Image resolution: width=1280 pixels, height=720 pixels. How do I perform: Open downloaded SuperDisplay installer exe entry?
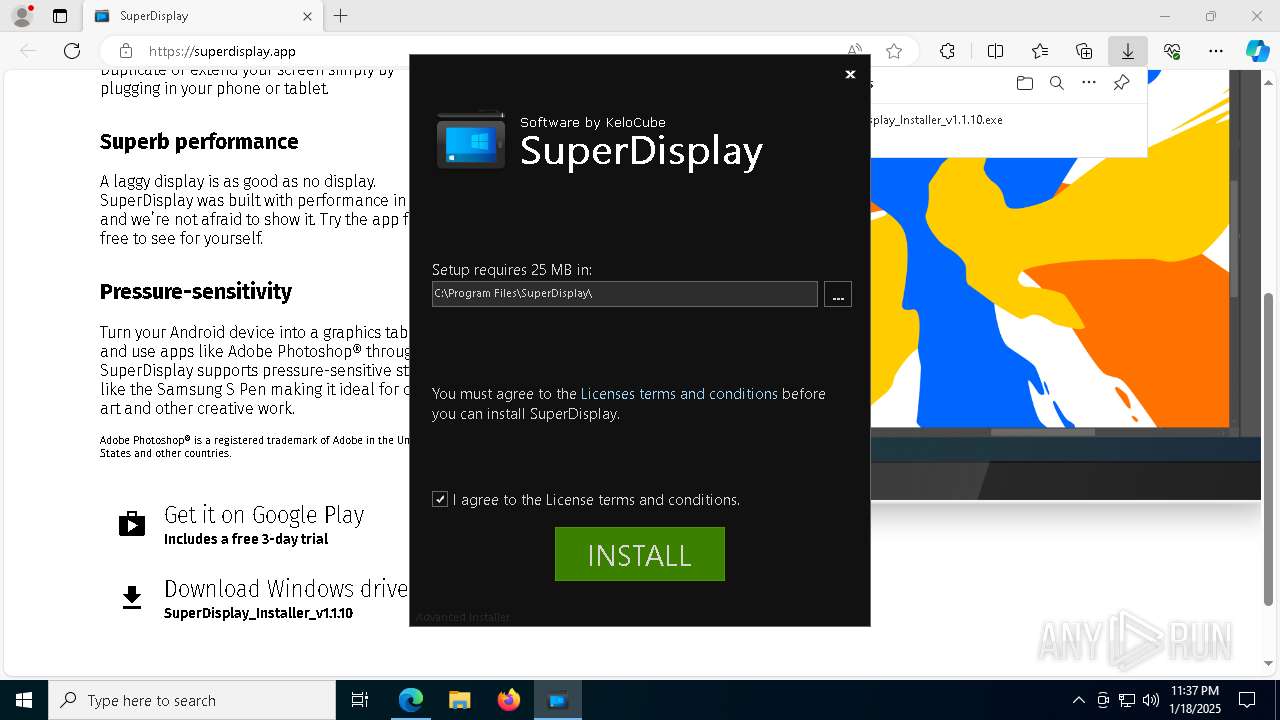click(x=937, y=120)
